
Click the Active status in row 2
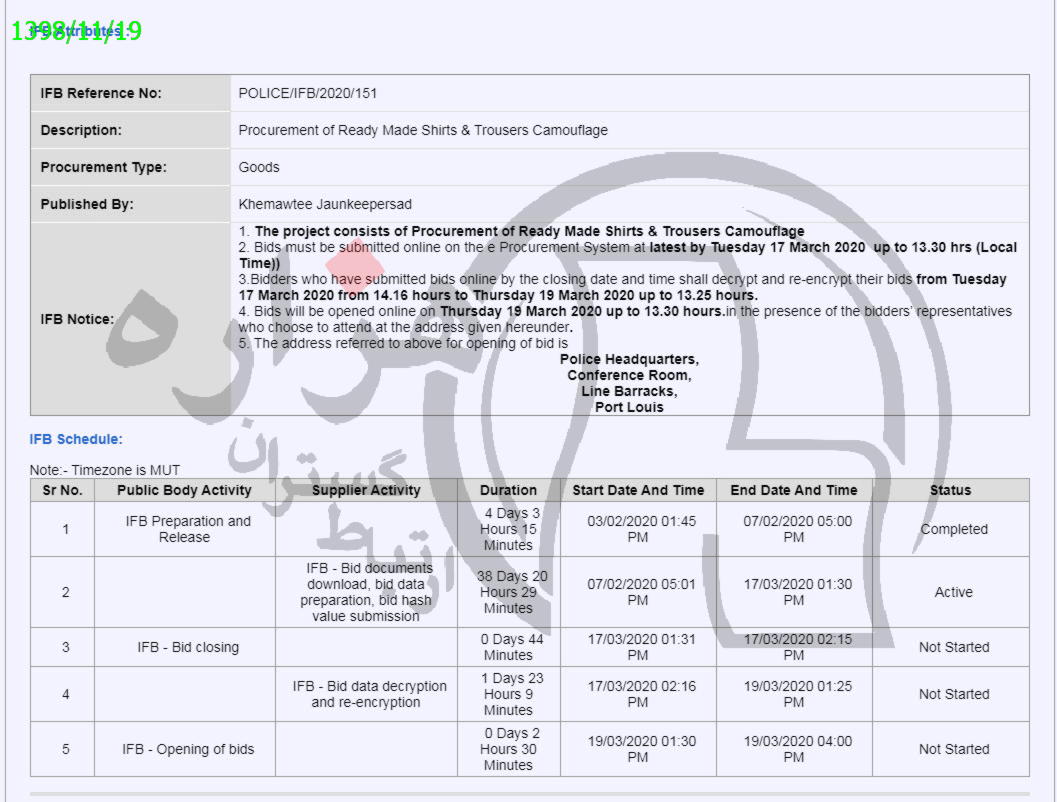click(953, 592)
